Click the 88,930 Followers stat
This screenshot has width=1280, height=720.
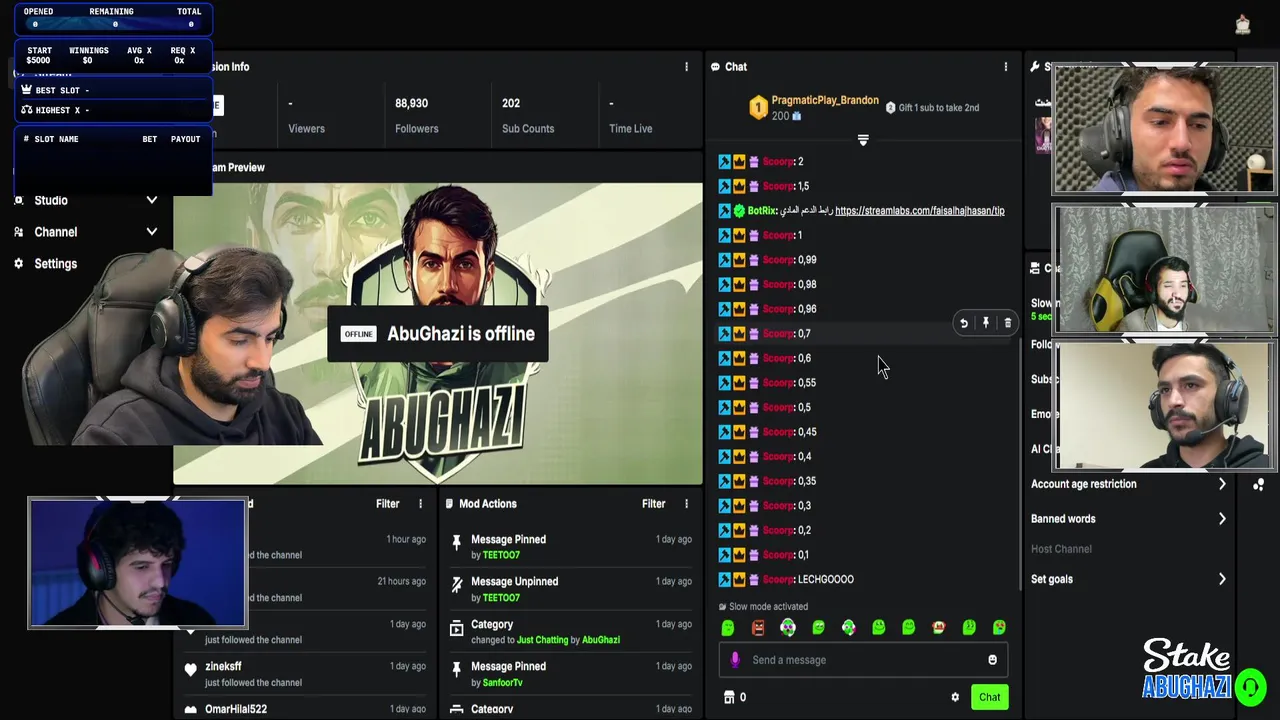coord(416,115)
